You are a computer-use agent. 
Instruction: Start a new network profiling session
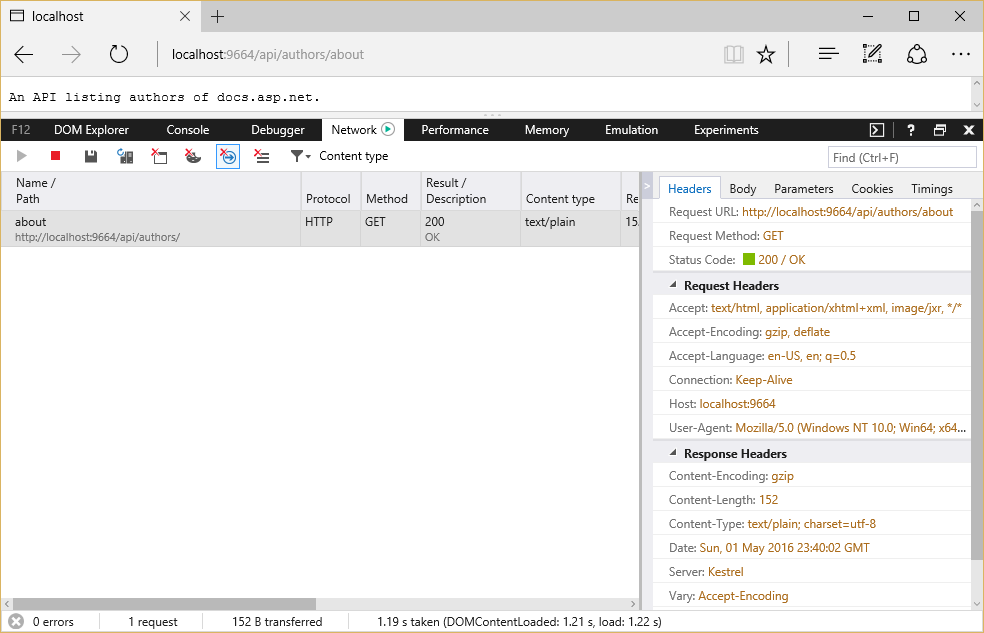[x=21, y=156]
